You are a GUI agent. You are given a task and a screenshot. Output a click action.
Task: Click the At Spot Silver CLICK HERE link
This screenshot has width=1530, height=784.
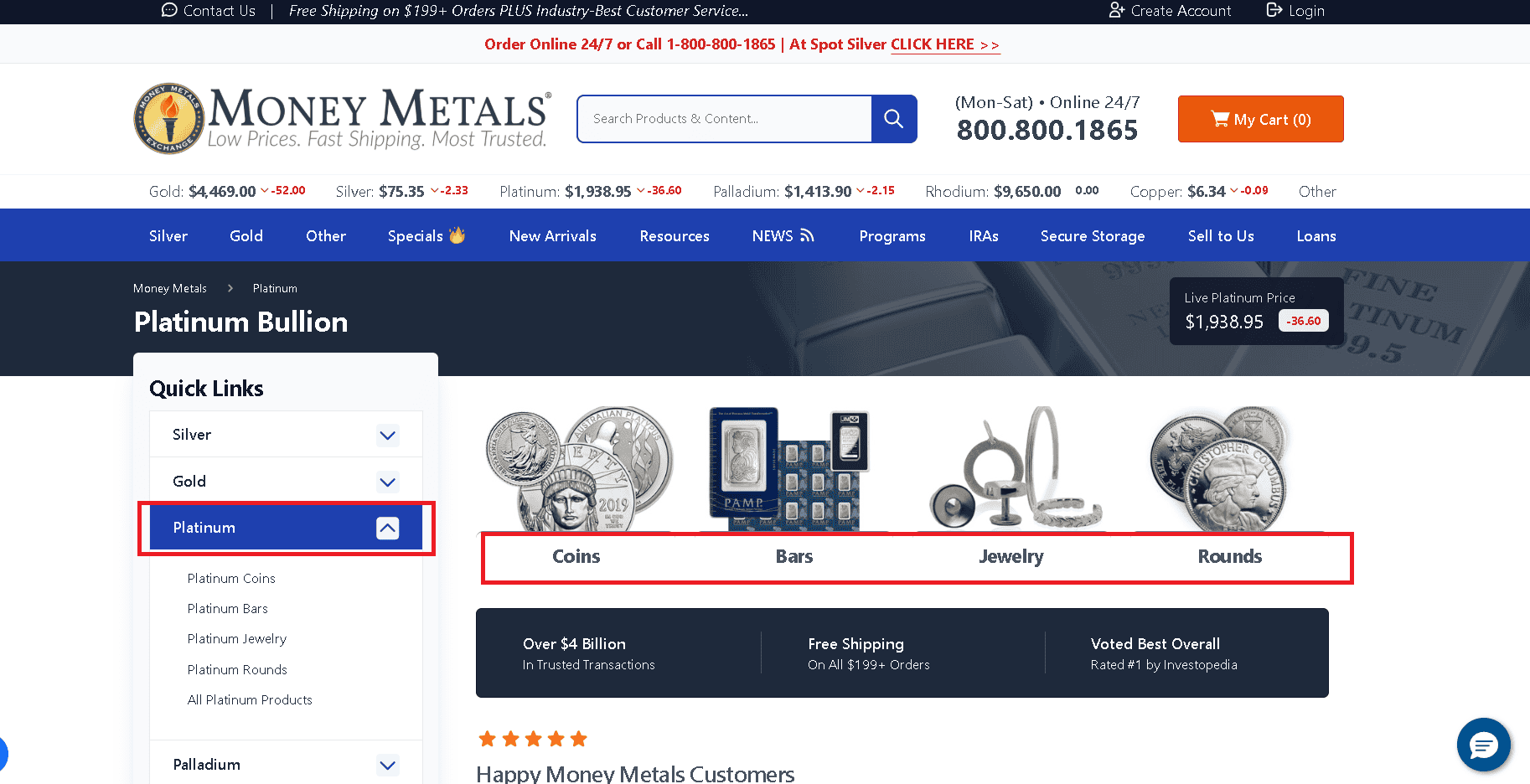click(945, 44)
